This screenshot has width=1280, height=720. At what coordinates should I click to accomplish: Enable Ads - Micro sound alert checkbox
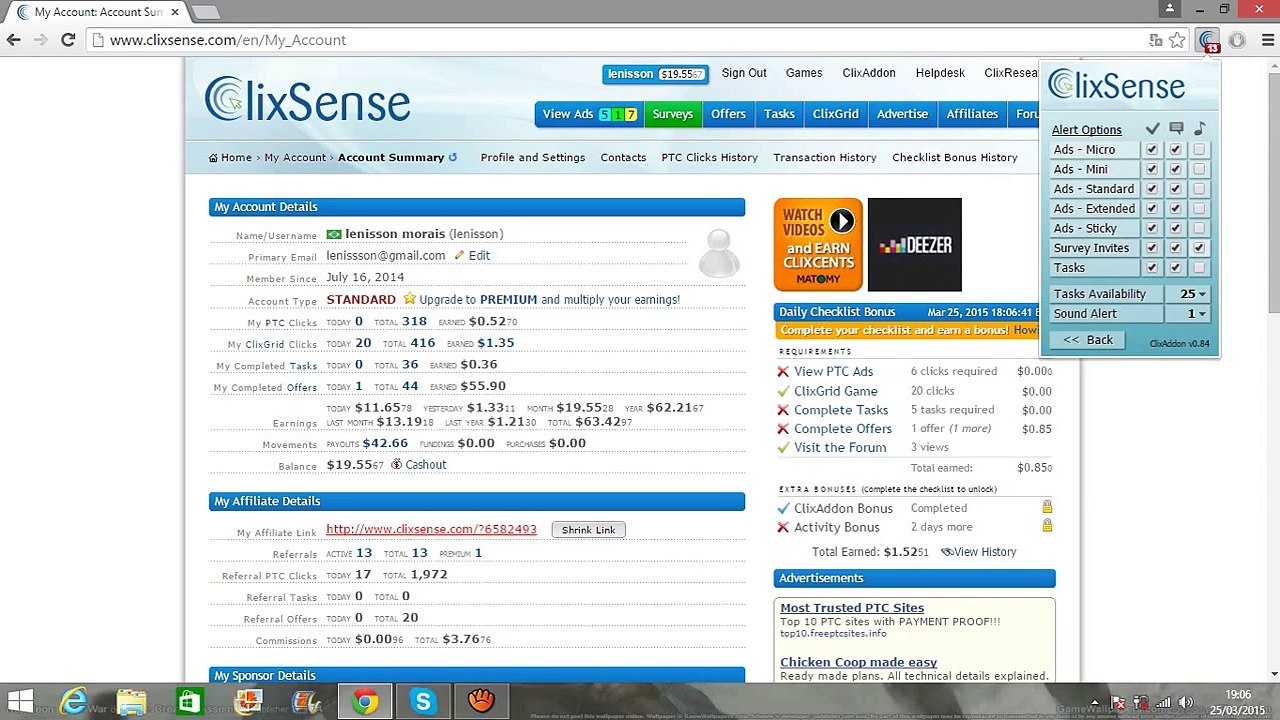click(x=1199, y=150)
